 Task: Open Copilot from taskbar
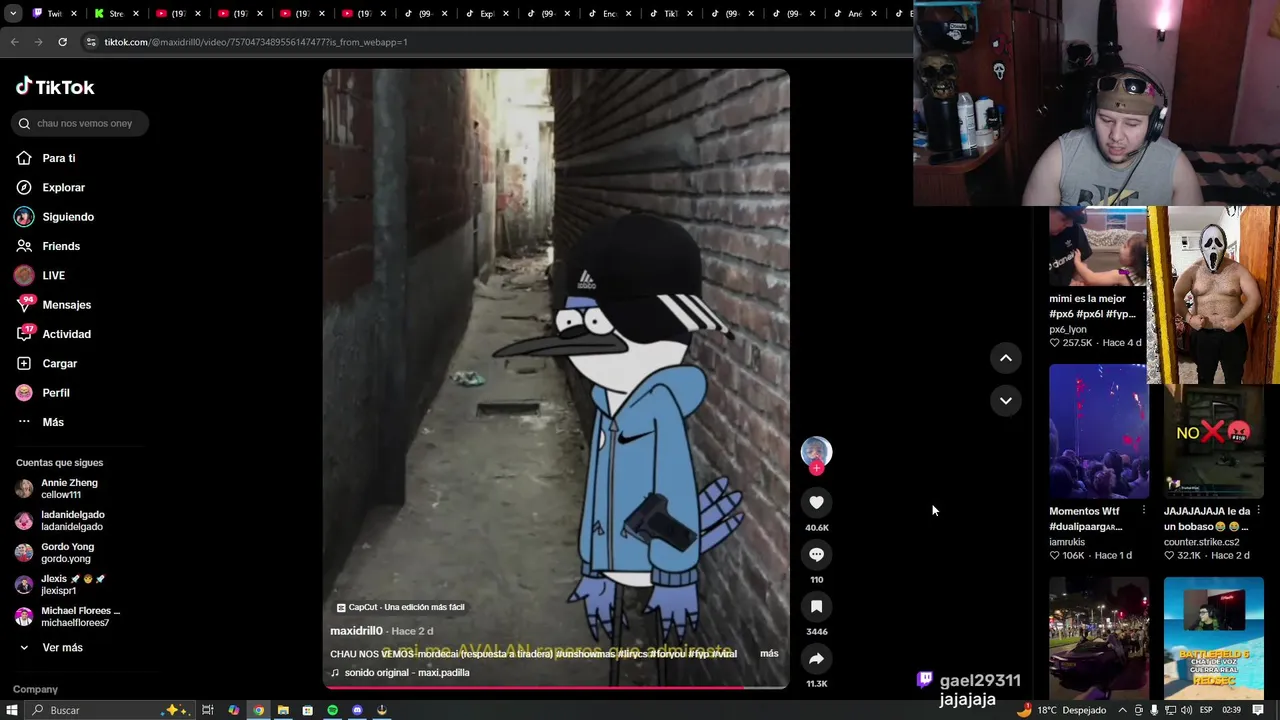coord(233,710)
